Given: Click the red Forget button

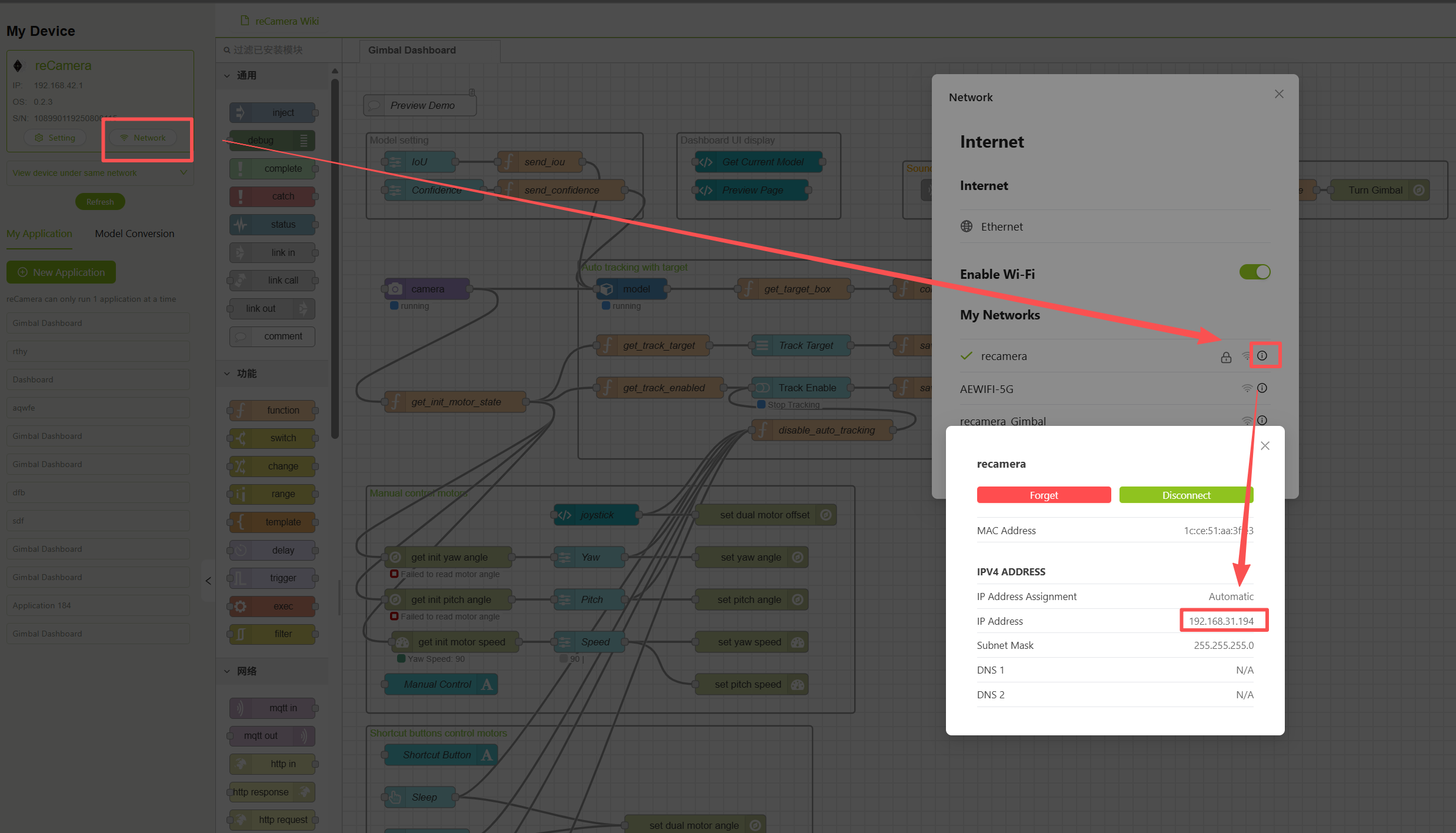Looking at the screenshot, I should tap(1044, 495).
